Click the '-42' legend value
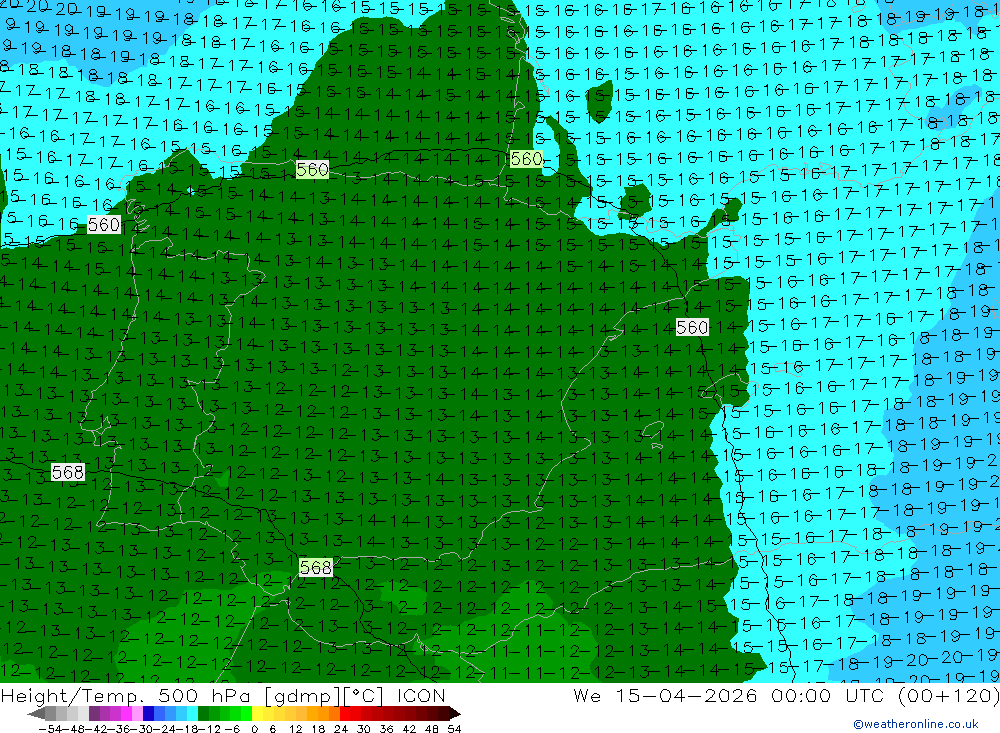 point(98,729)
